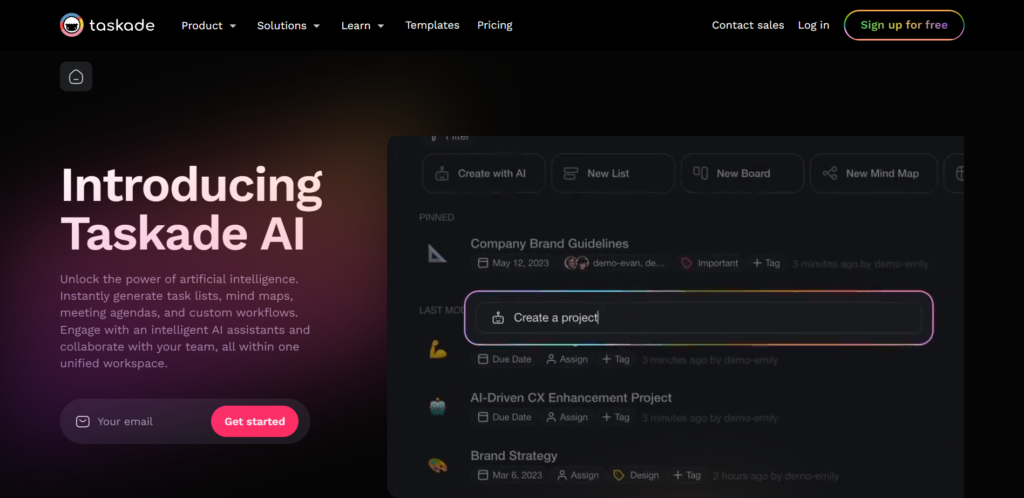Image resolution: width=1024 pixels, height=498 pixels.
Task: Click the New Mind Map icon
Action: [x=830, y=174]
